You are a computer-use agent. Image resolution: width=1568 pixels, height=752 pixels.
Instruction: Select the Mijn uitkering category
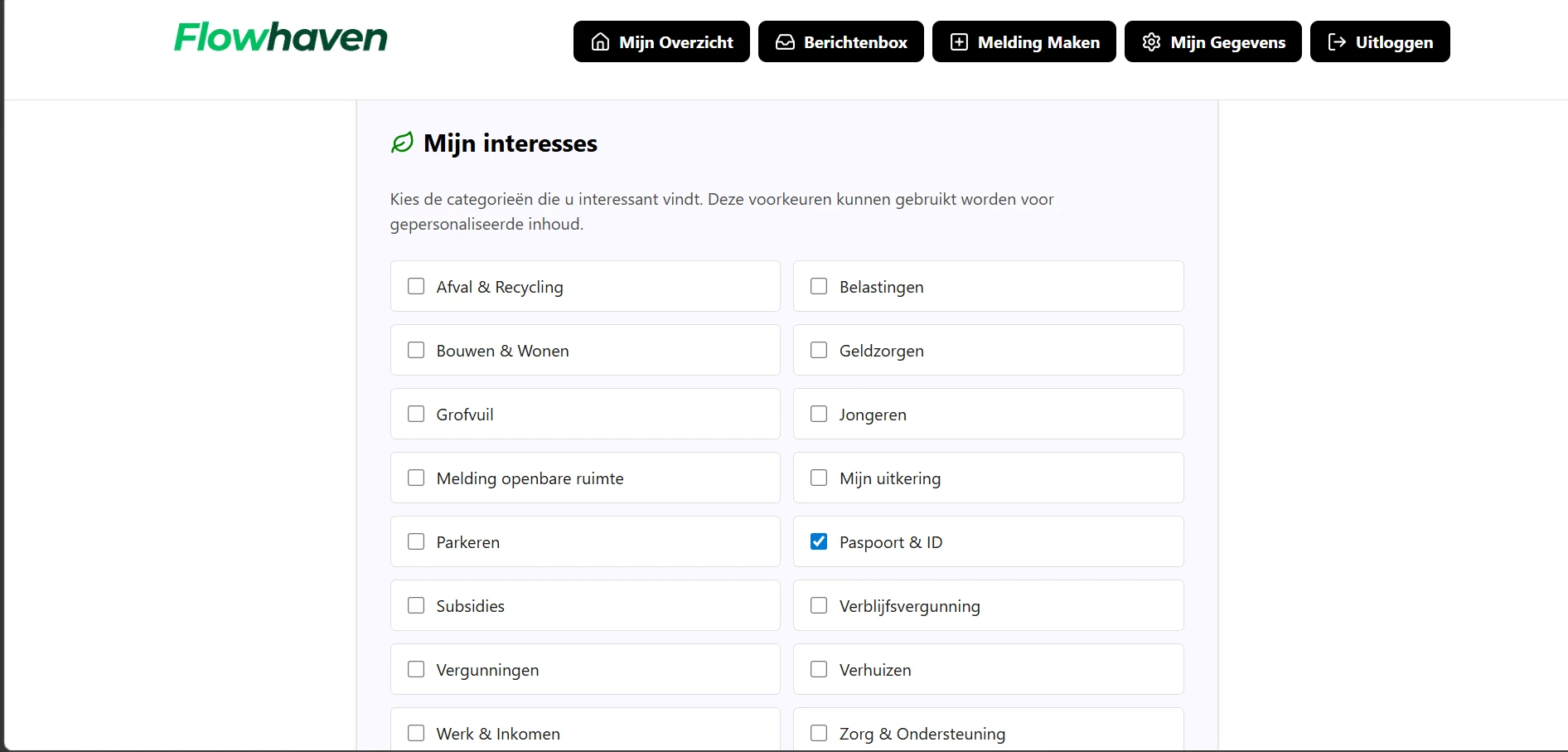[x=819, y=478]
